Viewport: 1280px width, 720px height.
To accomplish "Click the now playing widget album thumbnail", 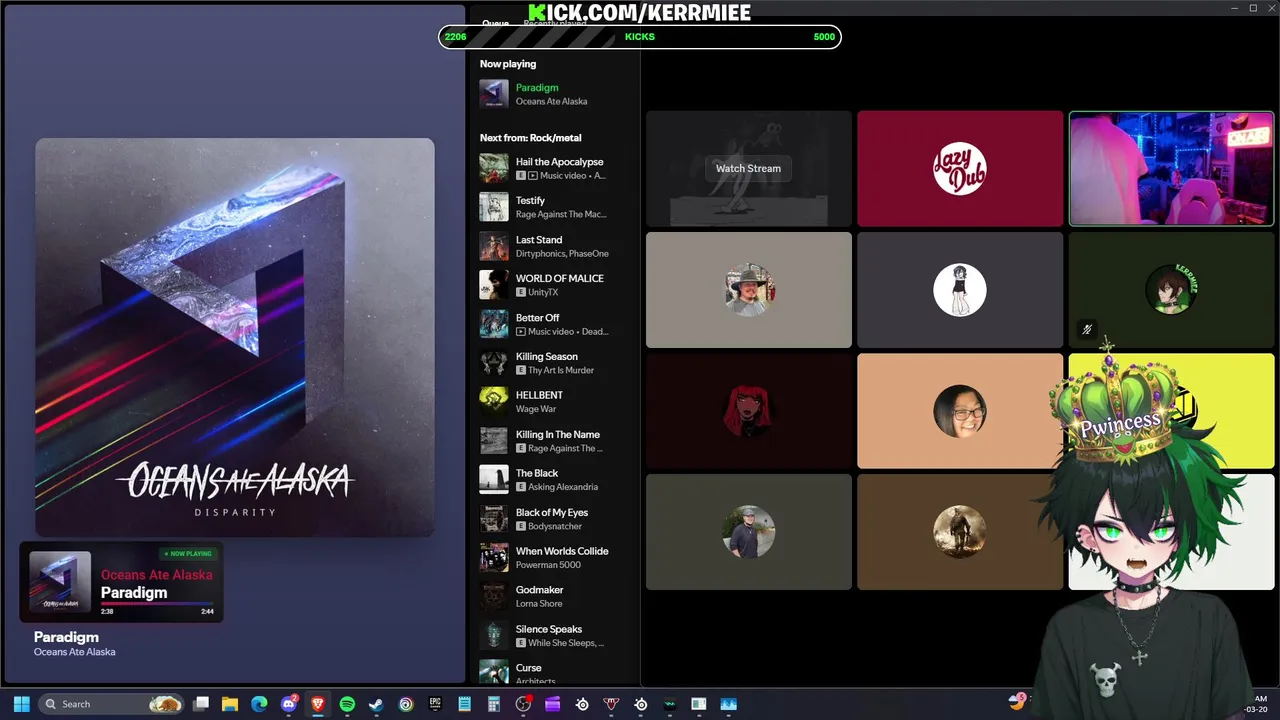I will point(60,581).
